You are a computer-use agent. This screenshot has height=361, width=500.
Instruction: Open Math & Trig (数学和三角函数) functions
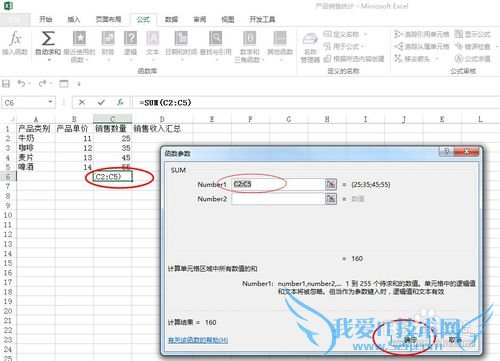click(x=249, y=46)
